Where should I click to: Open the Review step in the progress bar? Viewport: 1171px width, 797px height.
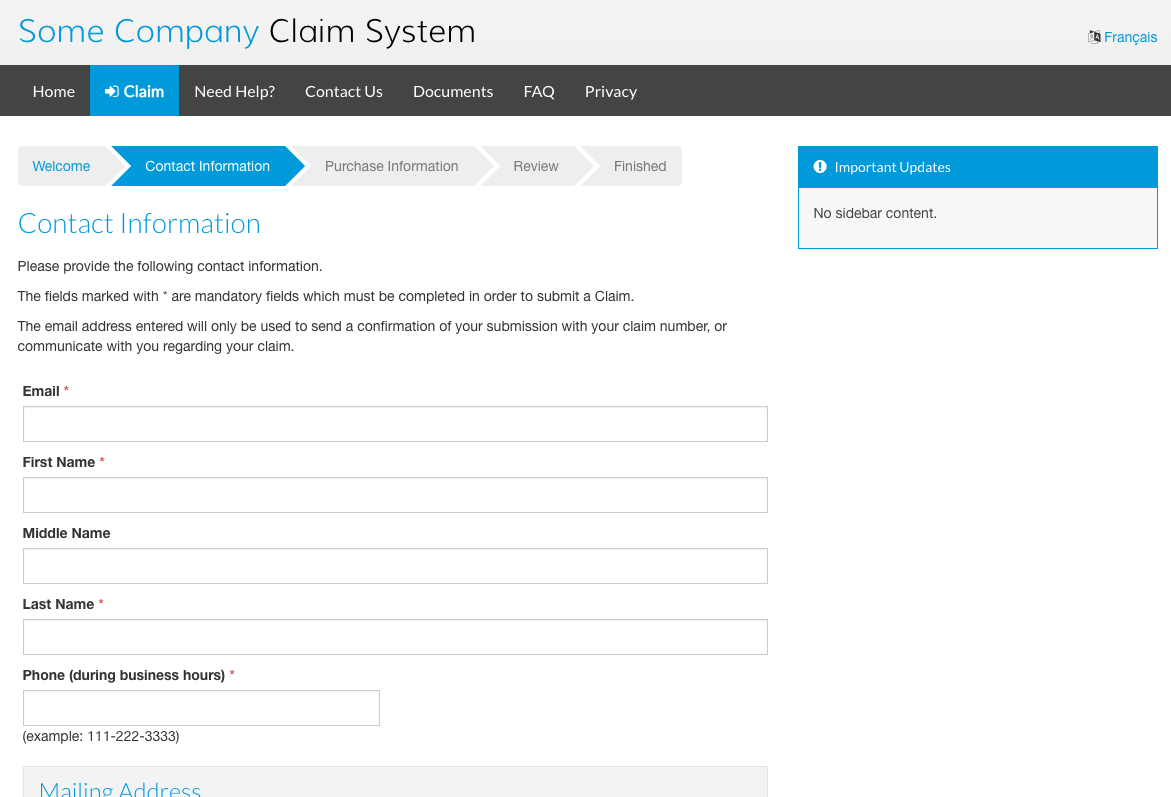tap(536, 166)
